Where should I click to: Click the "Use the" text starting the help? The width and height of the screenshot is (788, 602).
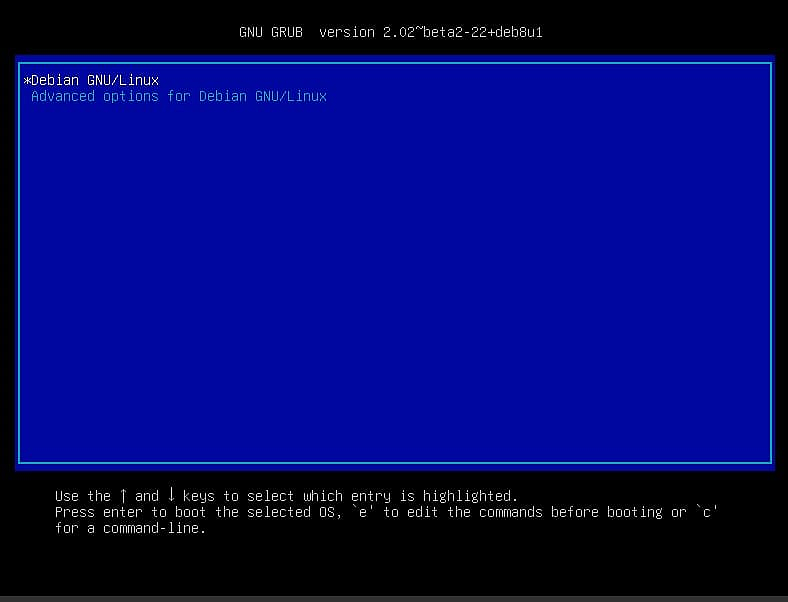tap(82, 496)
